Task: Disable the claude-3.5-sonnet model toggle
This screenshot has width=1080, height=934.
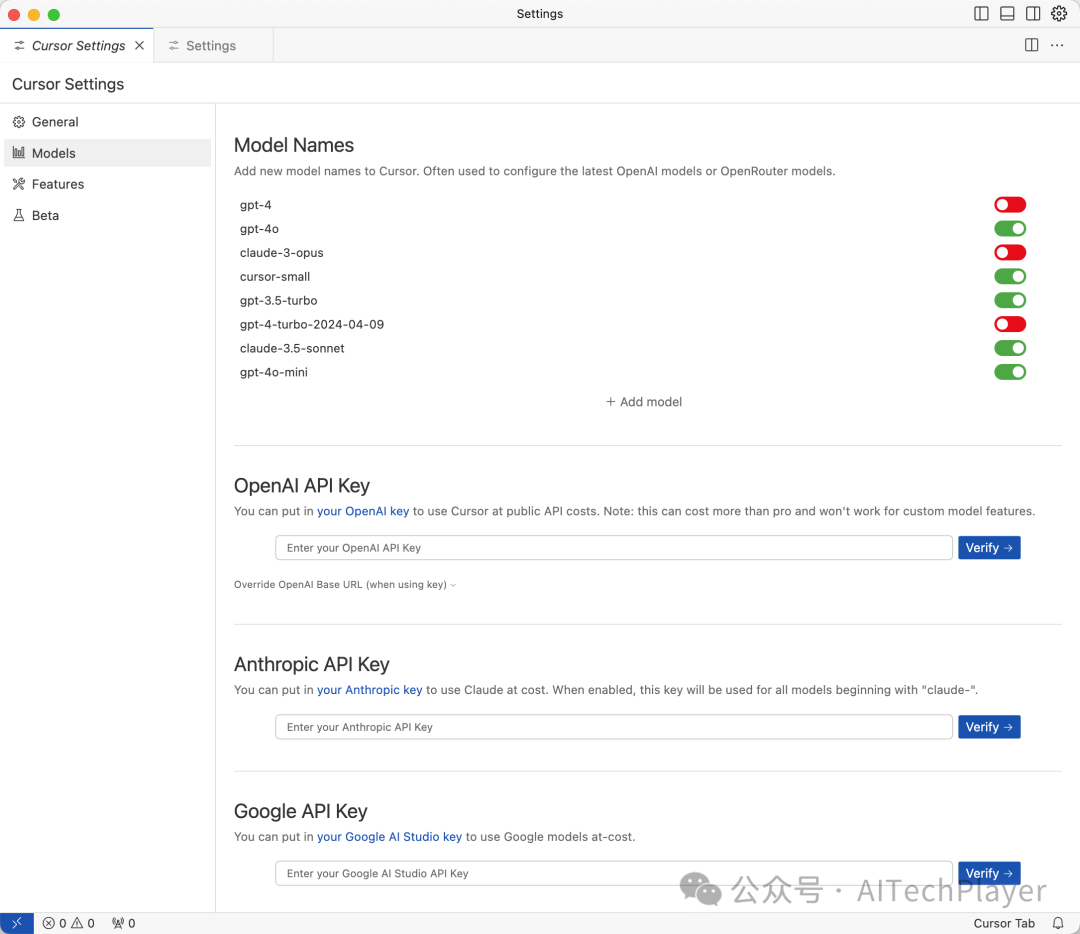Action: click(1009, 348)
